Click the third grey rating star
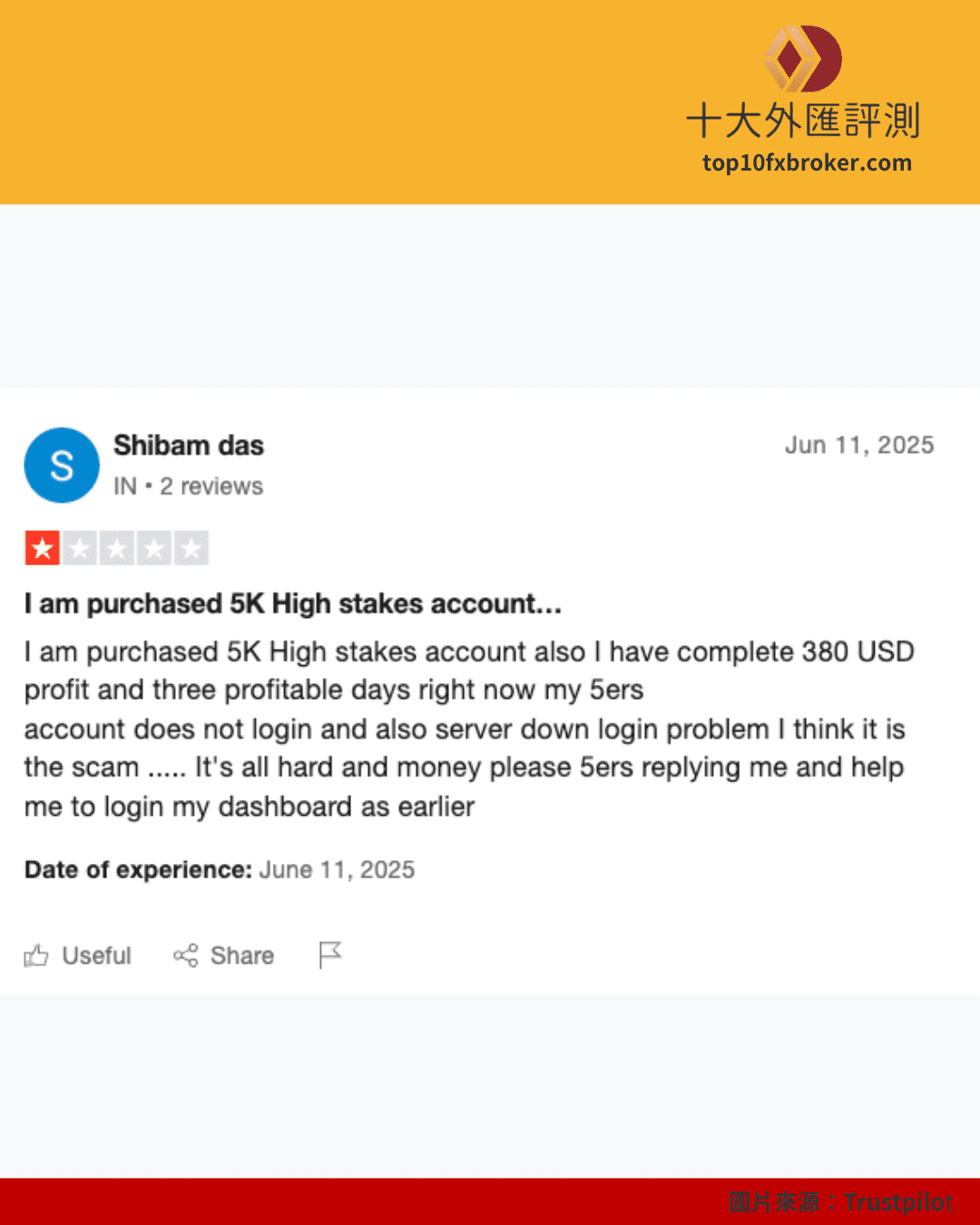This screenshot has width=980, height=1225. [117, 548]
